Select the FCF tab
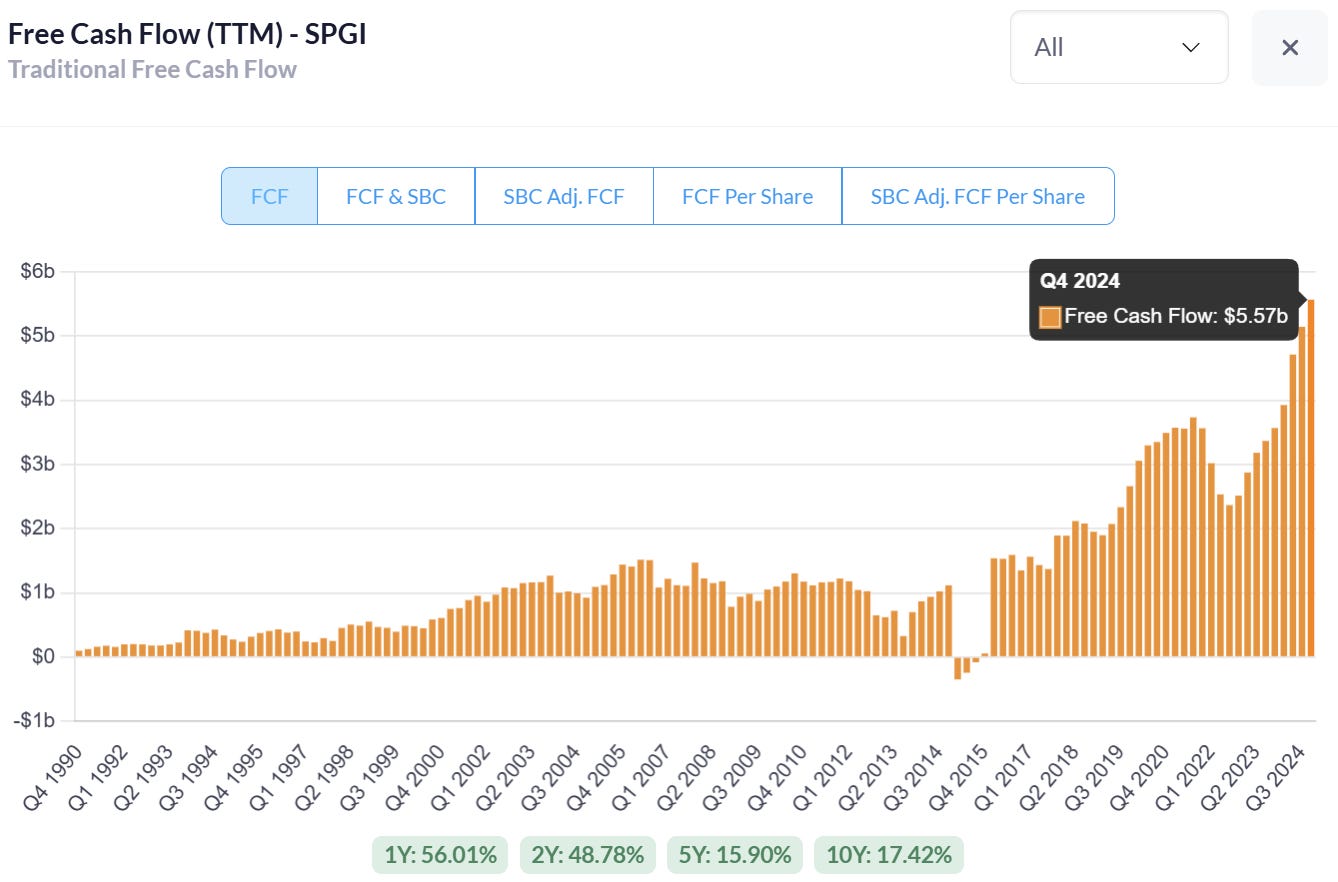This screenshot has width=1338, height=882. pos(270,196)
